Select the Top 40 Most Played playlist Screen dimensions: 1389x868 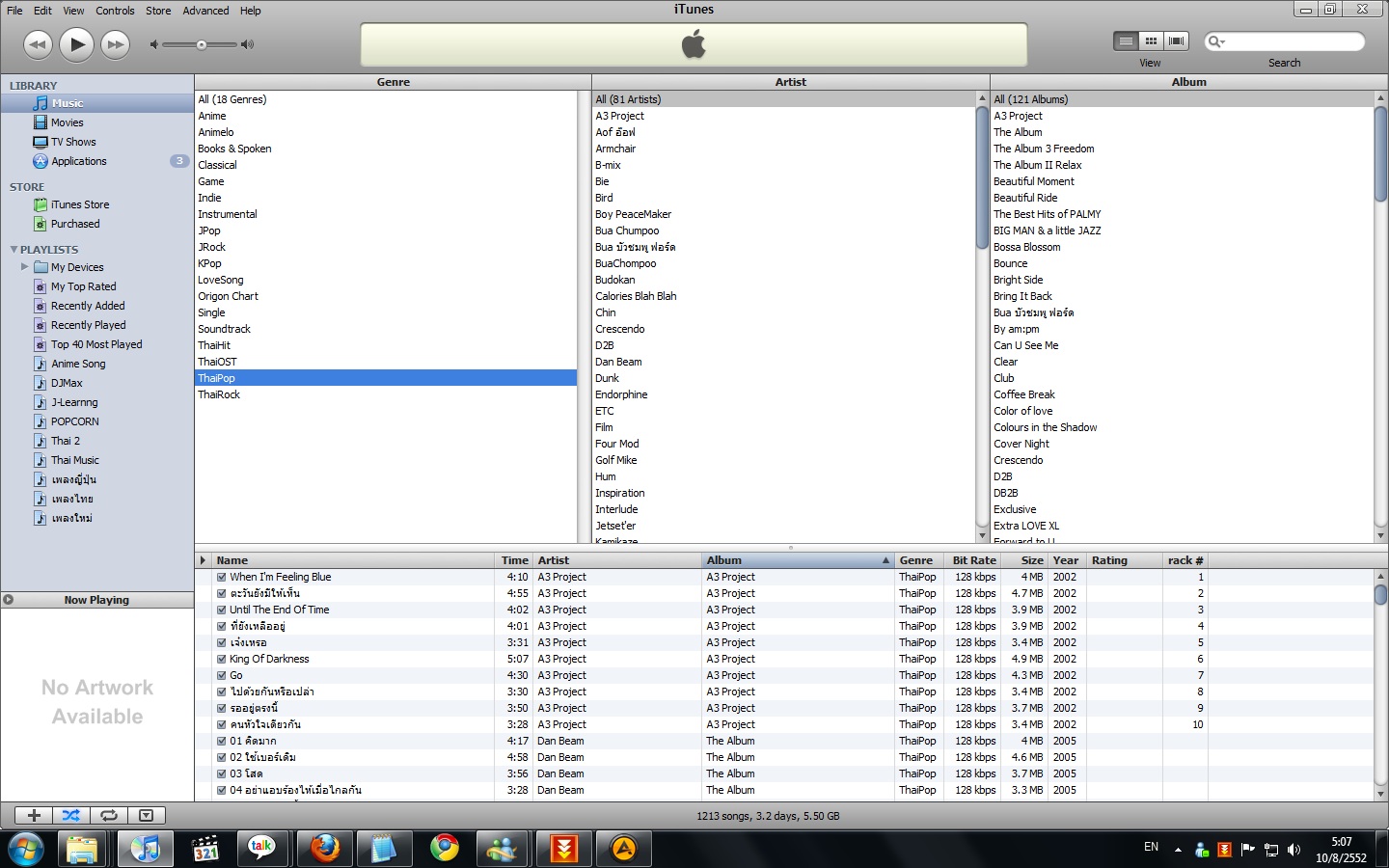96,344
